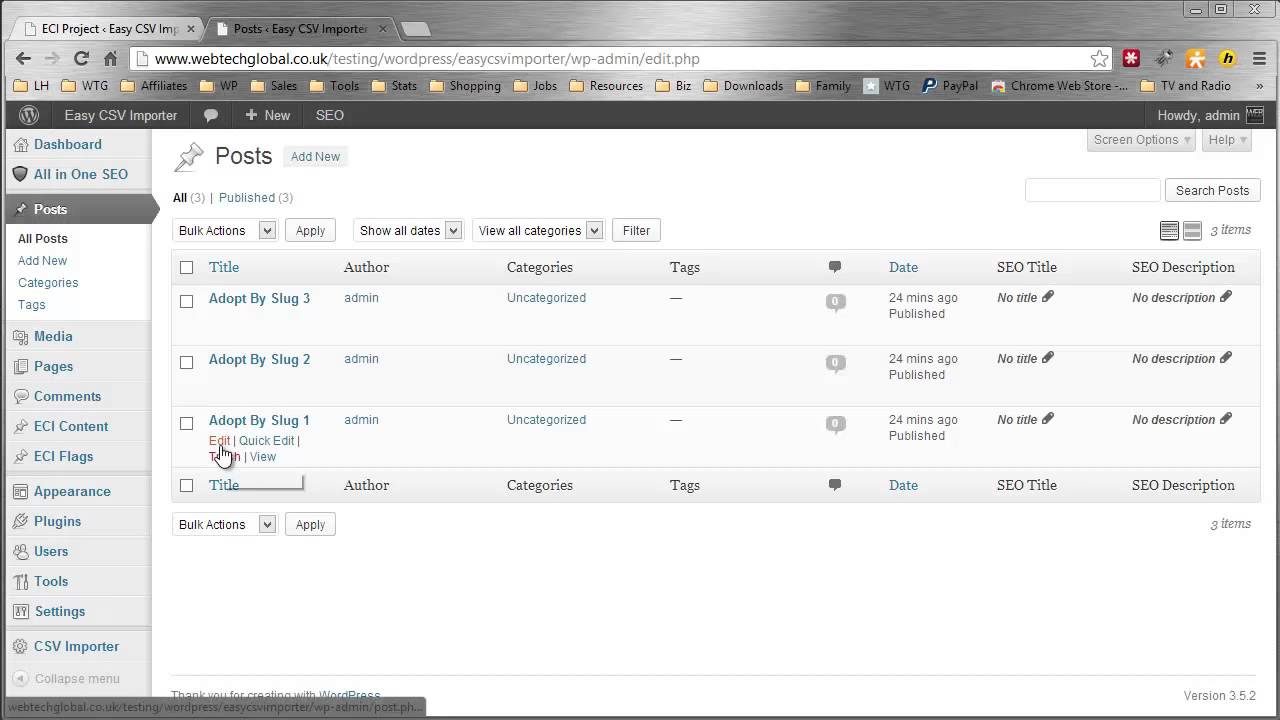The width and height of the screenshot is (1280, 720).
Task: Open bookmarks overflow chevron
Action: 1260,86
